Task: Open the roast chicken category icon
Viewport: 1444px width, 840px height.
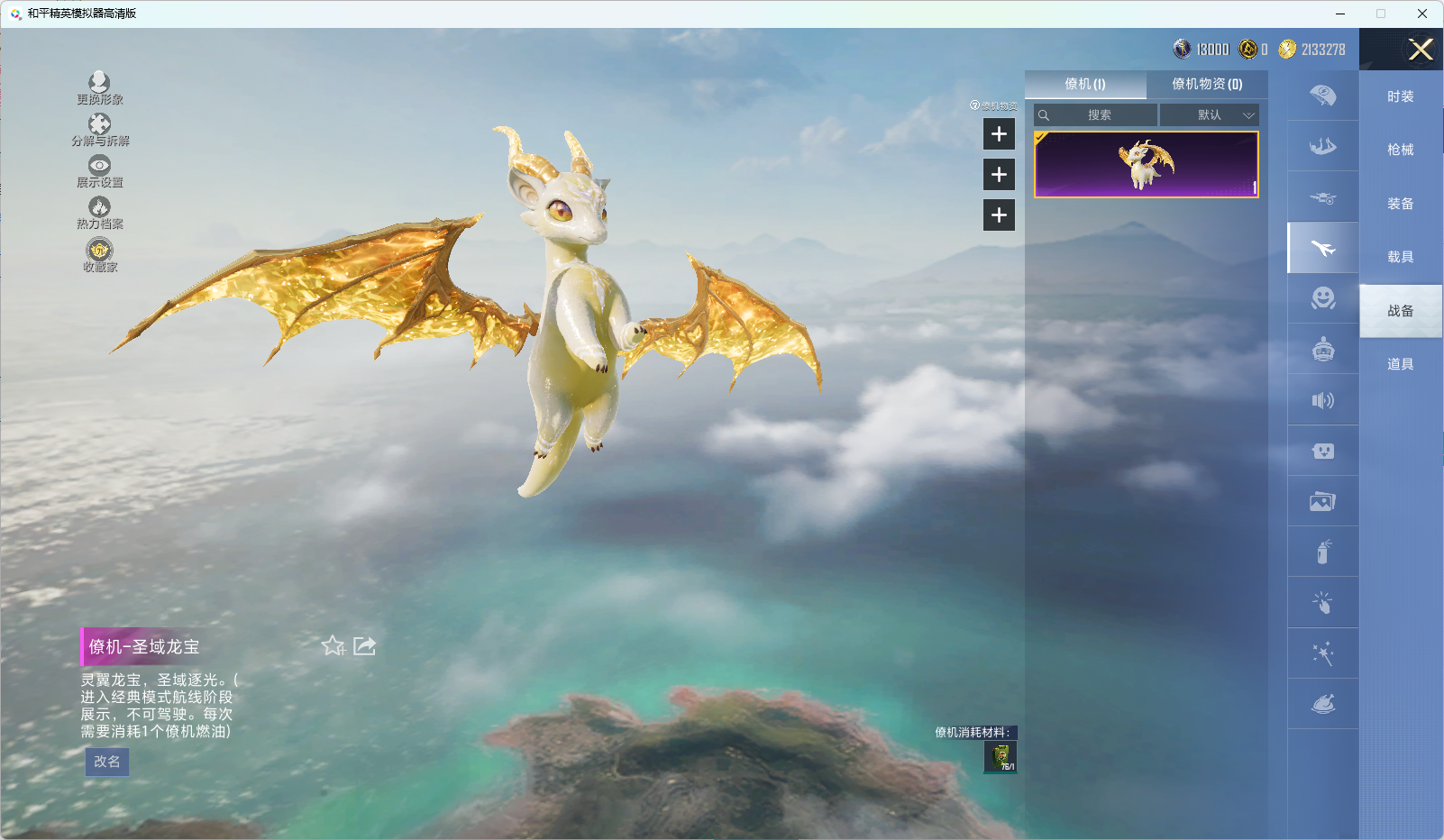Action: click(1322, 704)
